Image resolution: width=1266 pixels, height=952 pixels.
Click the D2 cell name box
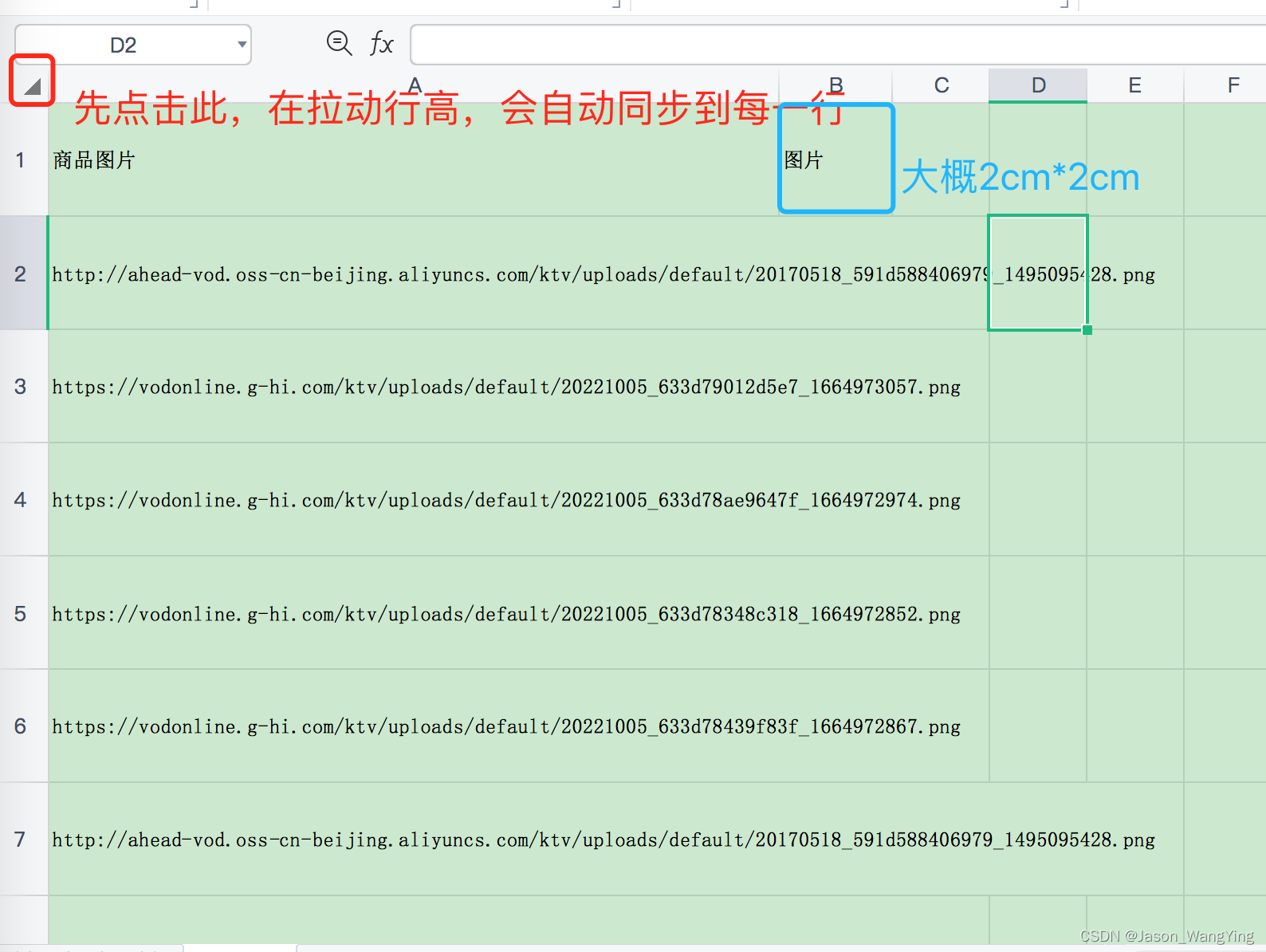point(133,45)
